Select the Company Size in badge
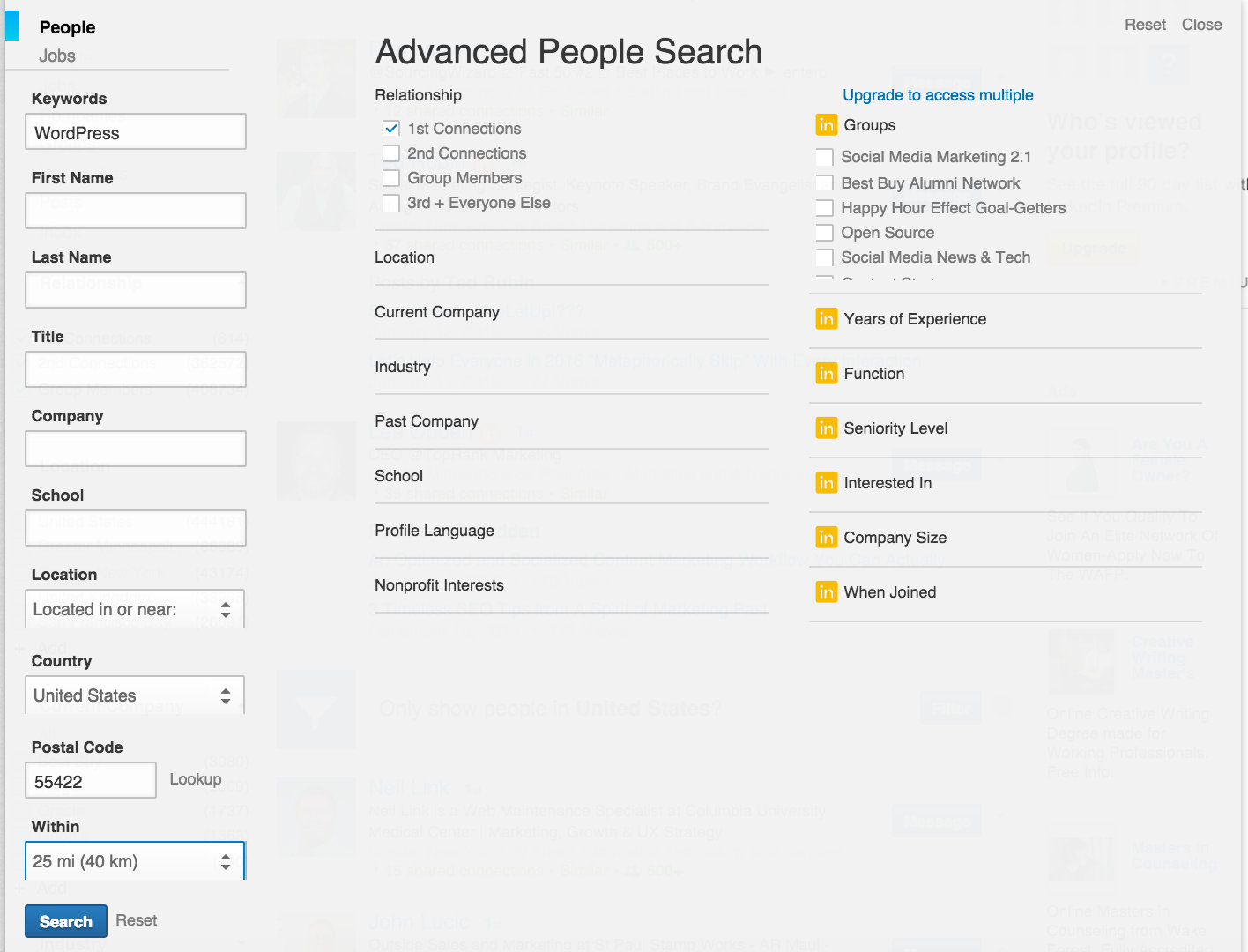Screen dimensions: 1248x952 [827, 537]
